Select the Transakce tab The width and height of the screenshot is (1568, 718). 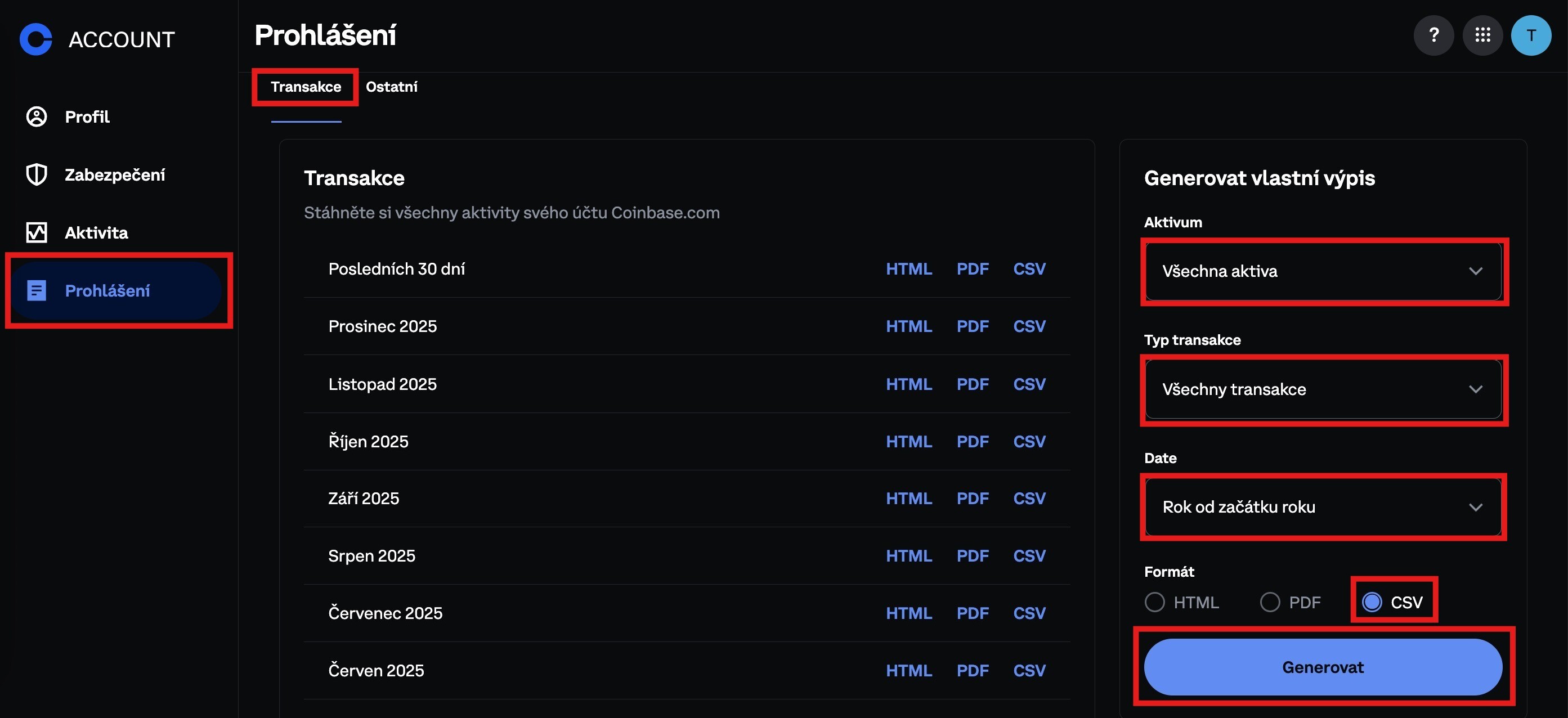[305, 87]
